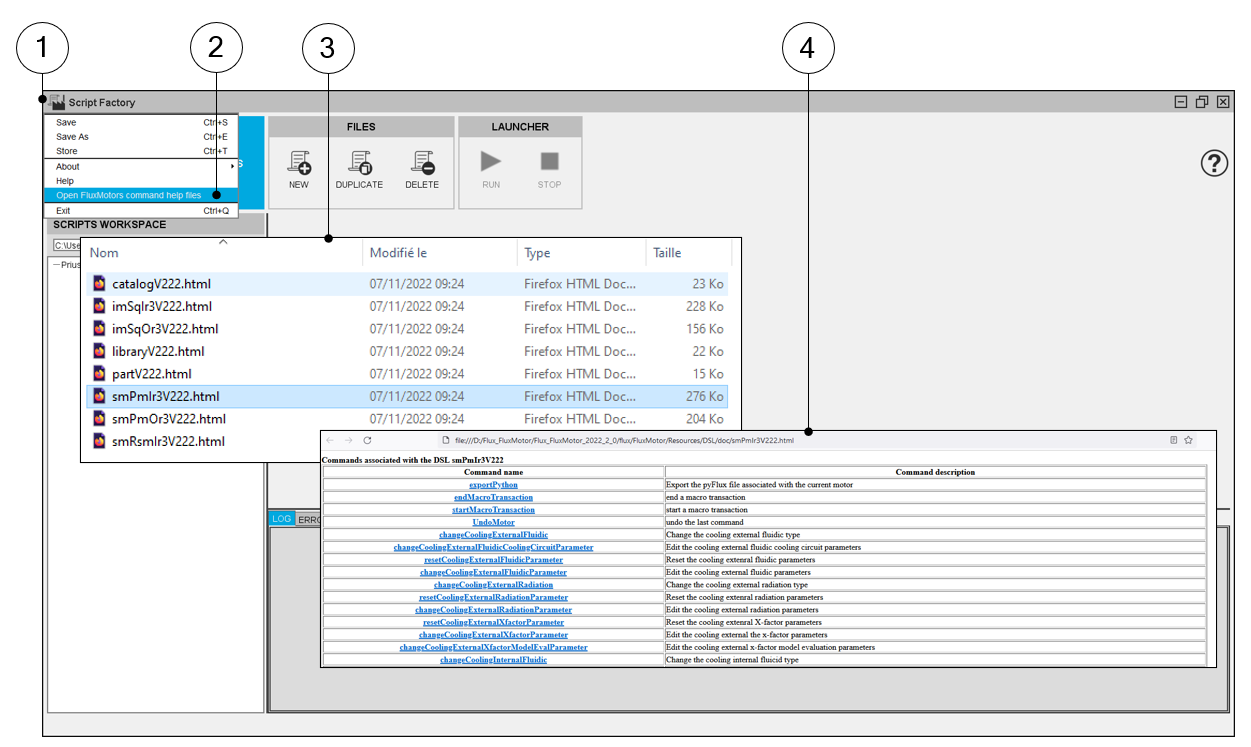Click the DELETE script icon

422,163
